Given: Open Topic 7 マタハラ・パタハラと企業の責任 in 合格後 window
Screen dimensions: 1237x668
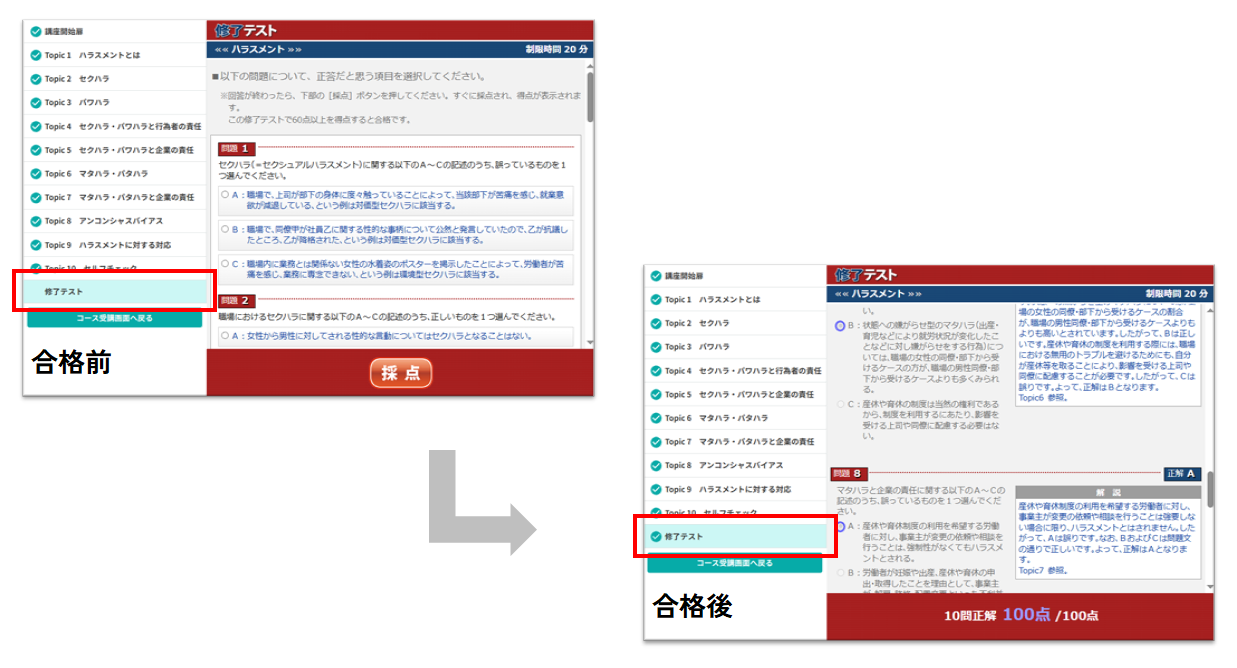Looking at the screenshot, I should tap(736, 442).
